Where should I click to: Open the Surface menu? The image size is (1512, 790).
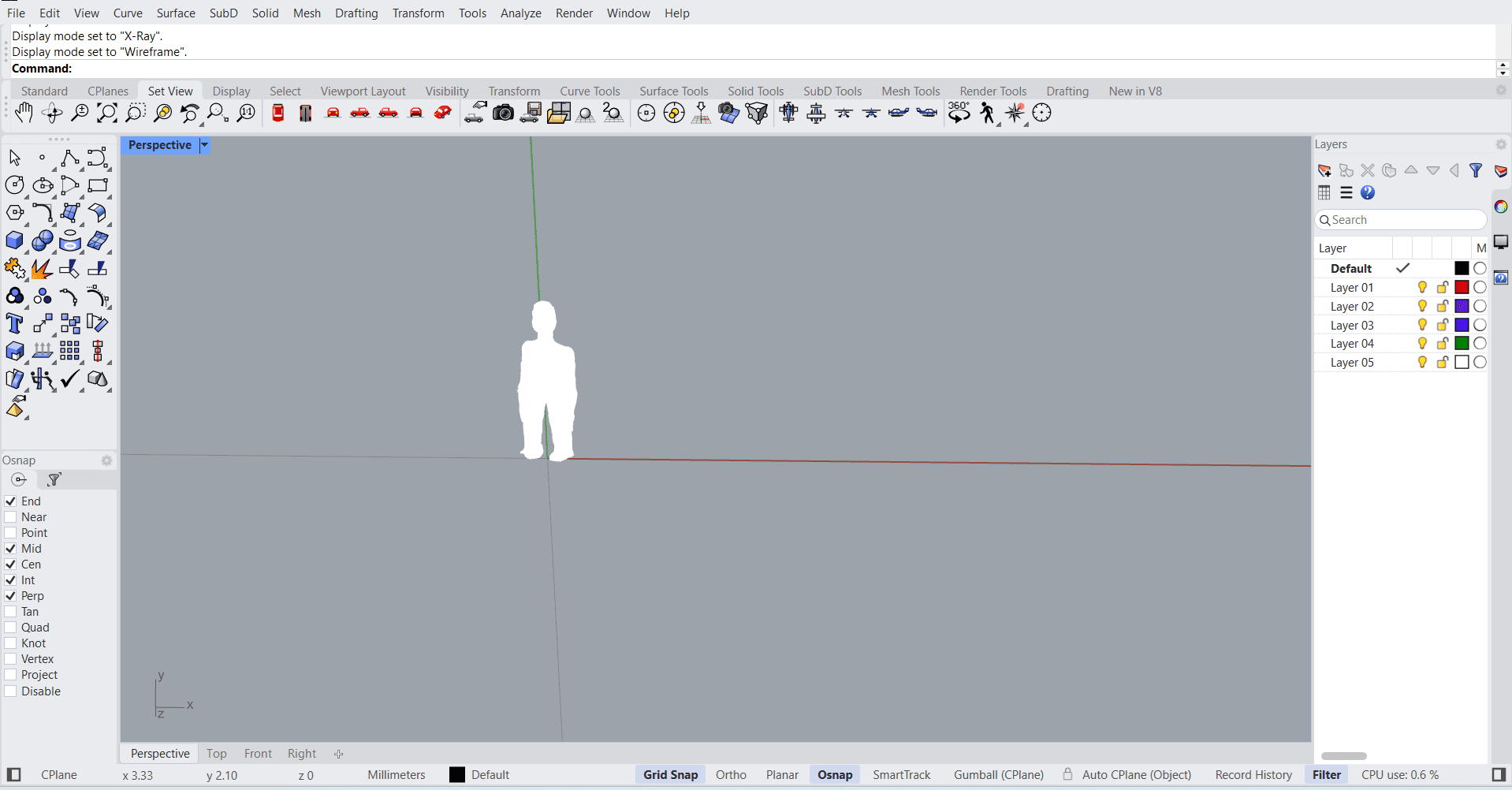point(175,13)
